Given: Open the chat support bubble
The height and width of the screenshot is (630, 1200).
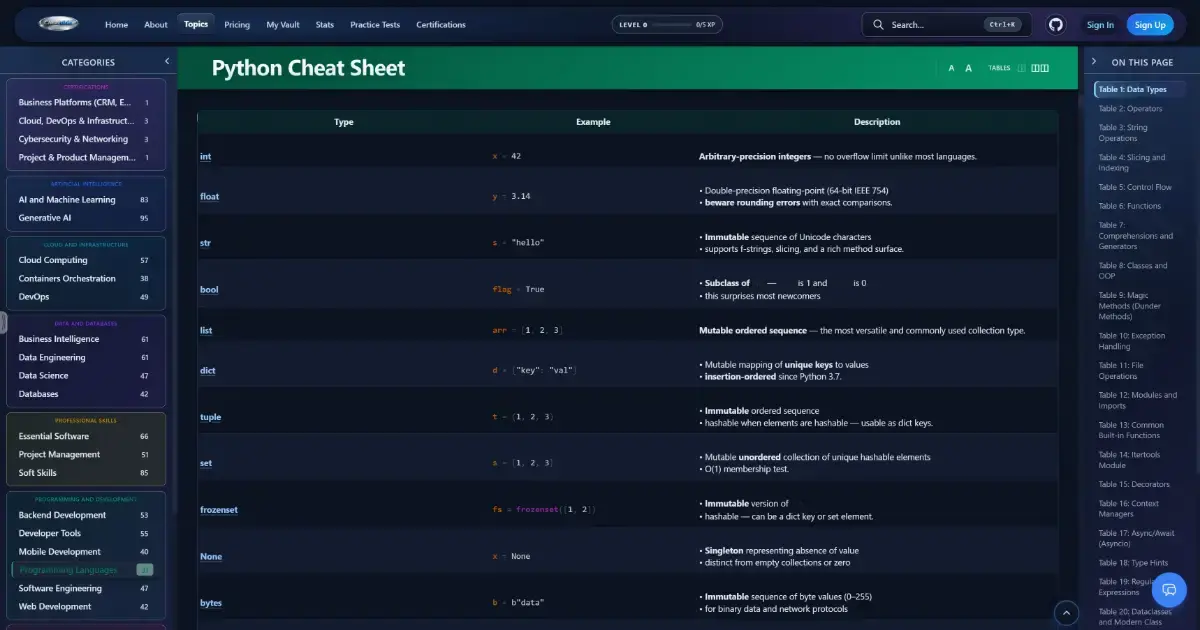Looking at the screenshot, I should pyautogui.click(x=1168, y=590).
